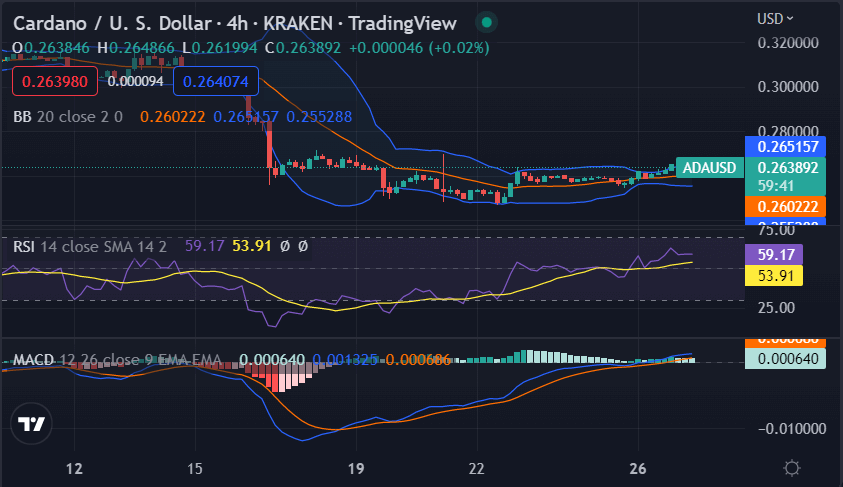Click the MACD signal value 0.000686 in legend

[x=418, y=360]
